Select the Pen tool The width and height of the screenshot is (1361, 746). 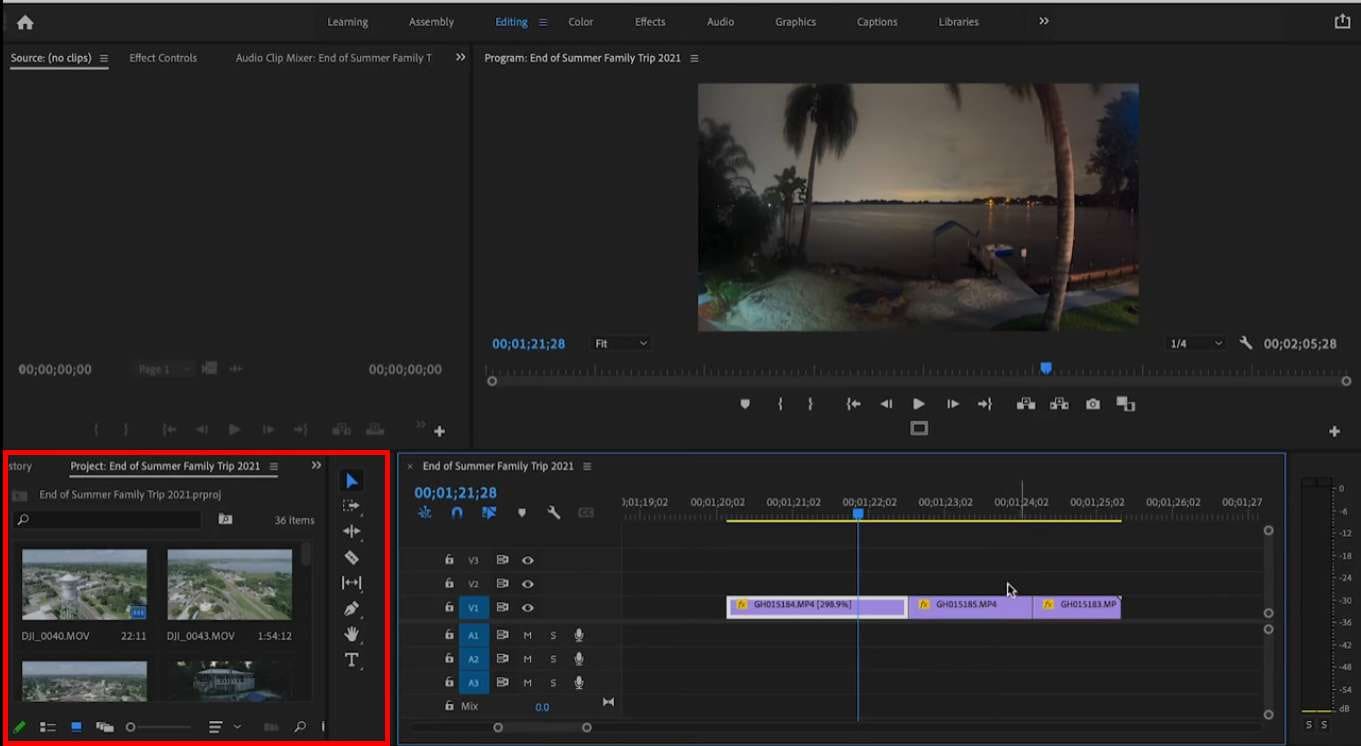(x=351, y=608)
